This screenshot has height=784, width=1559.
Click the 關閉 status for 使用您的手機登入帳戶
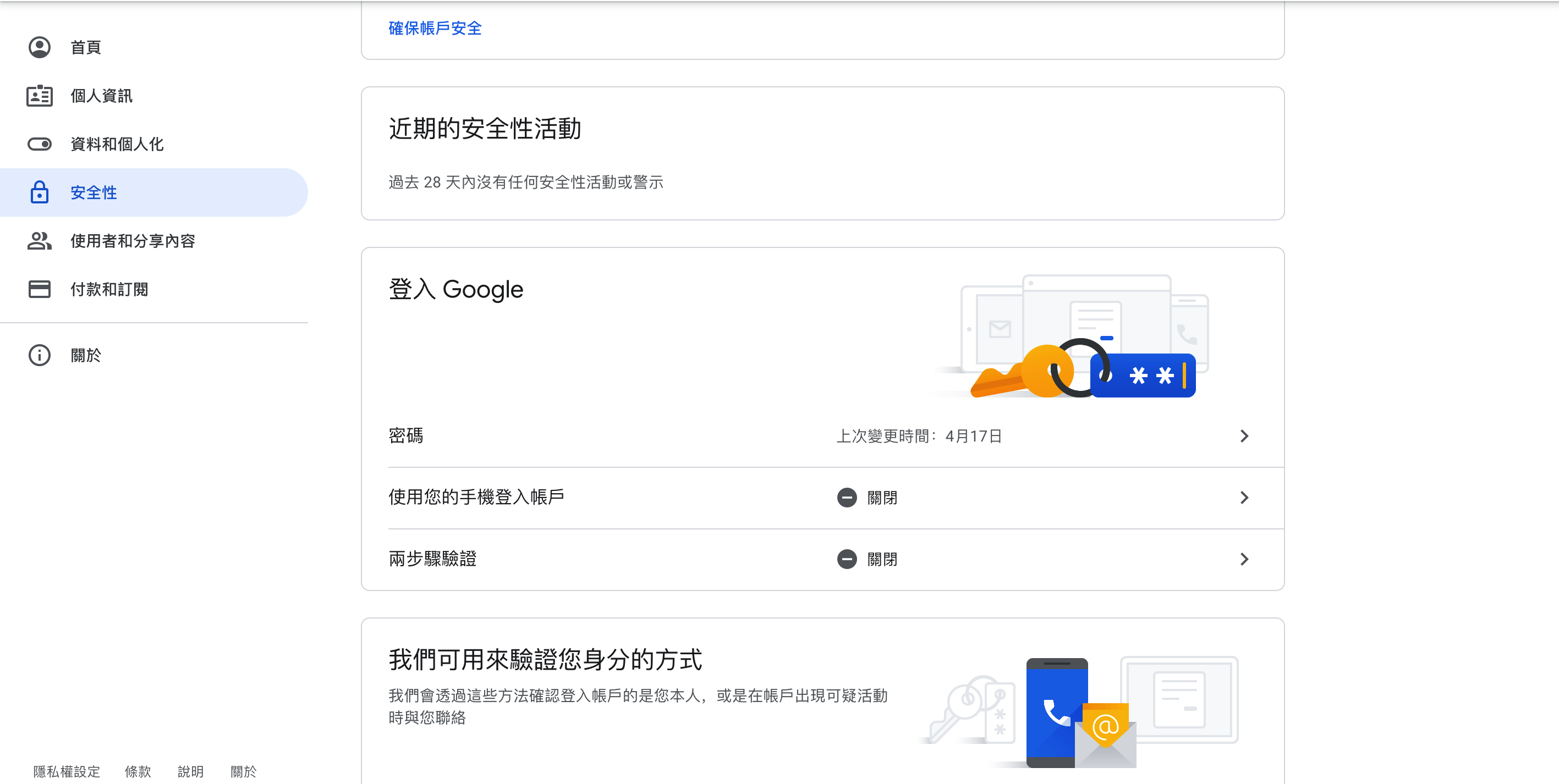(882, 498)
